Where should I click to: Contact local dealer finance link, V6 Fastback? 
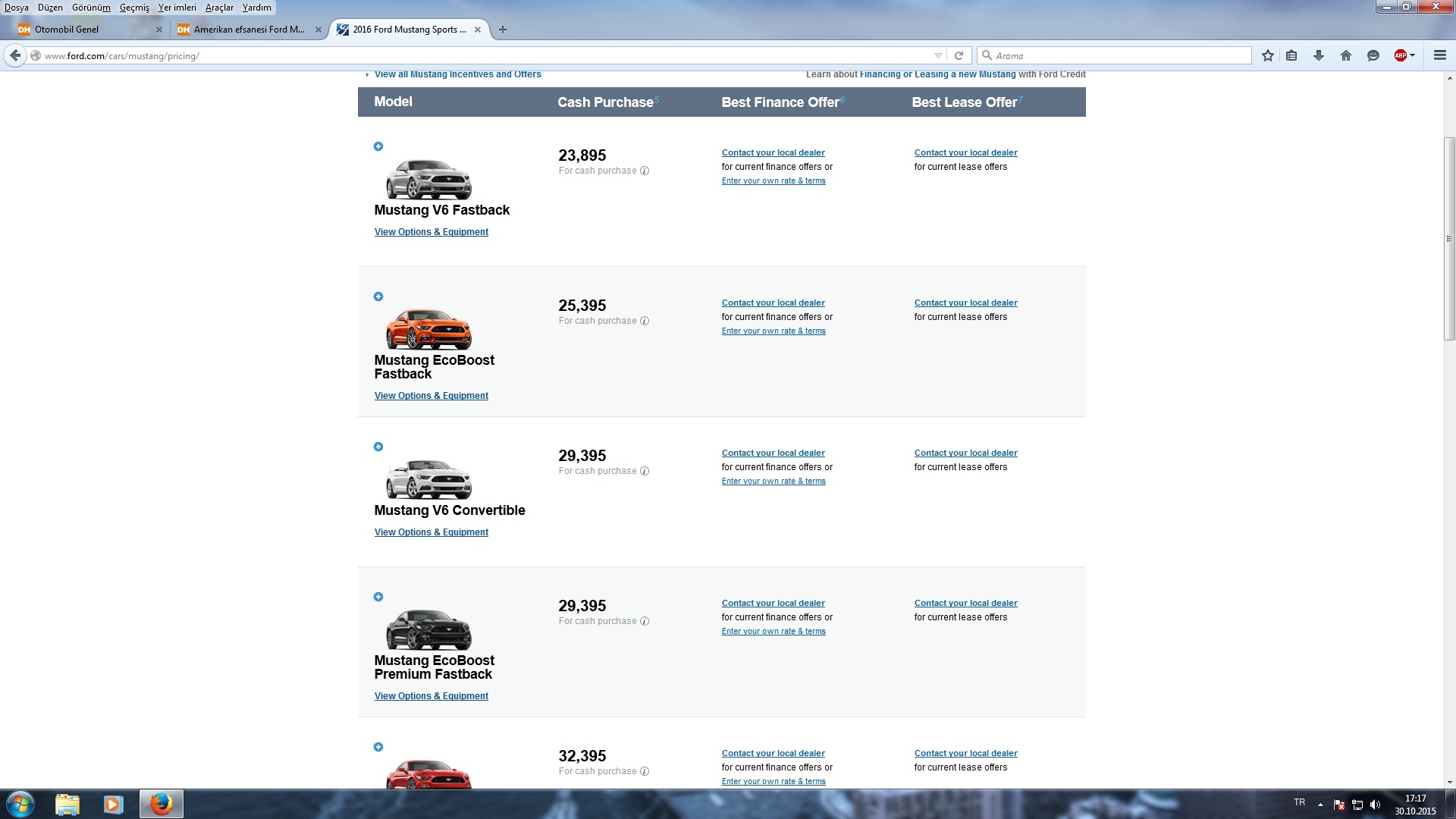tap(773, 152)
